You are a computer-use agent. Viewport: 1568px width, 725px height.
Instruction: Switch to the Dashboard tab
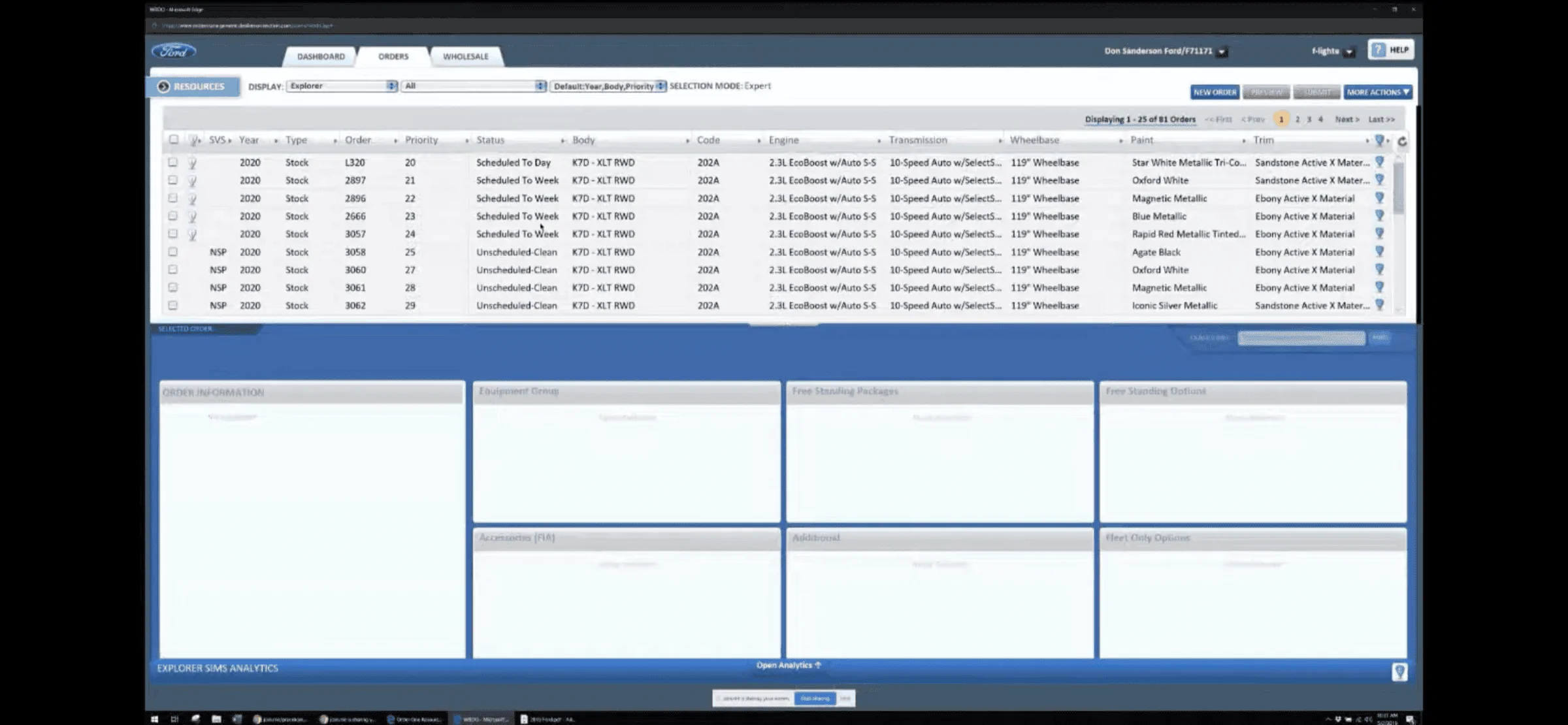tap(321, 57)
